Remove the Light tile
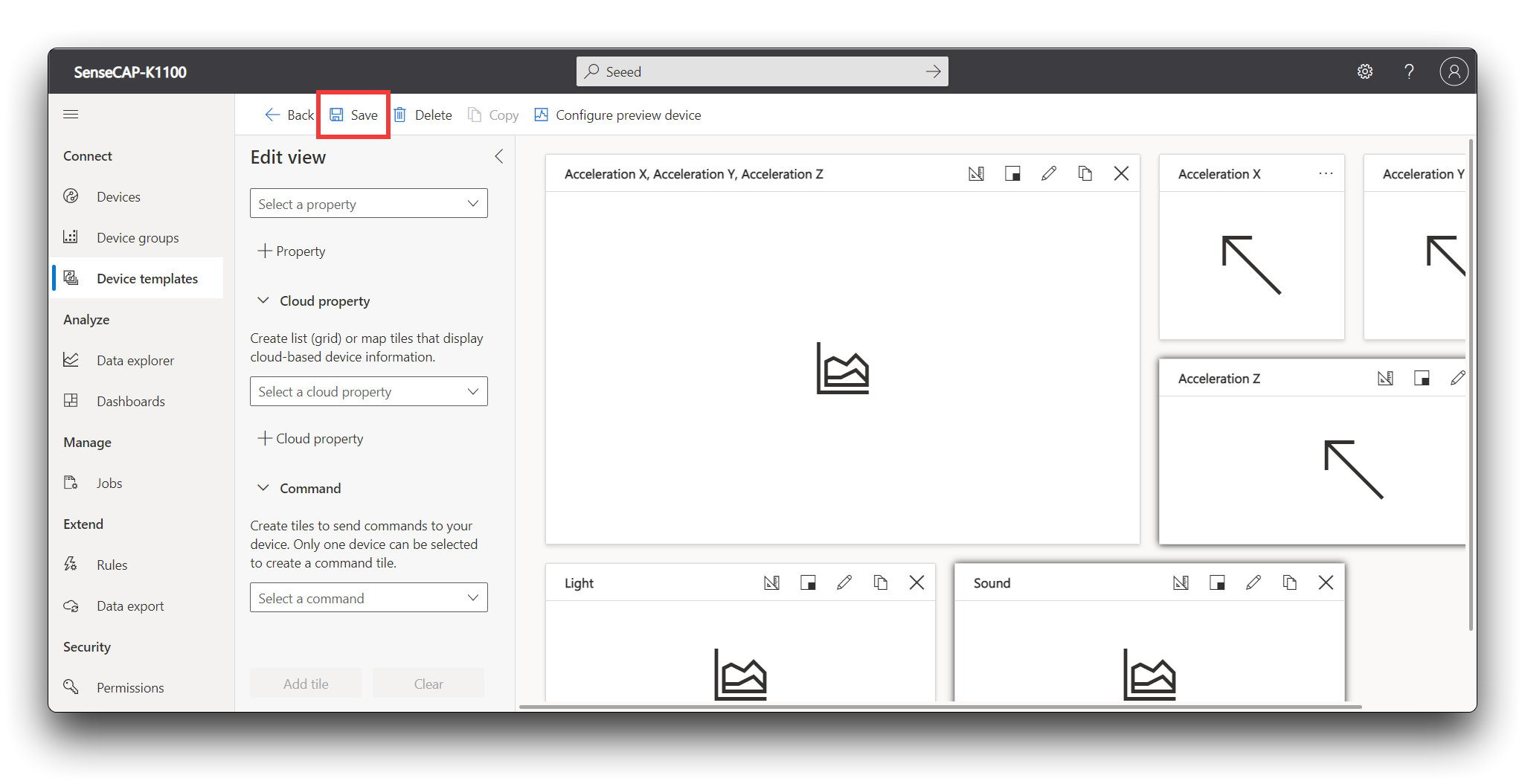Image resolution: width=1525 pixels, height=784 pixels. (916, 582)
